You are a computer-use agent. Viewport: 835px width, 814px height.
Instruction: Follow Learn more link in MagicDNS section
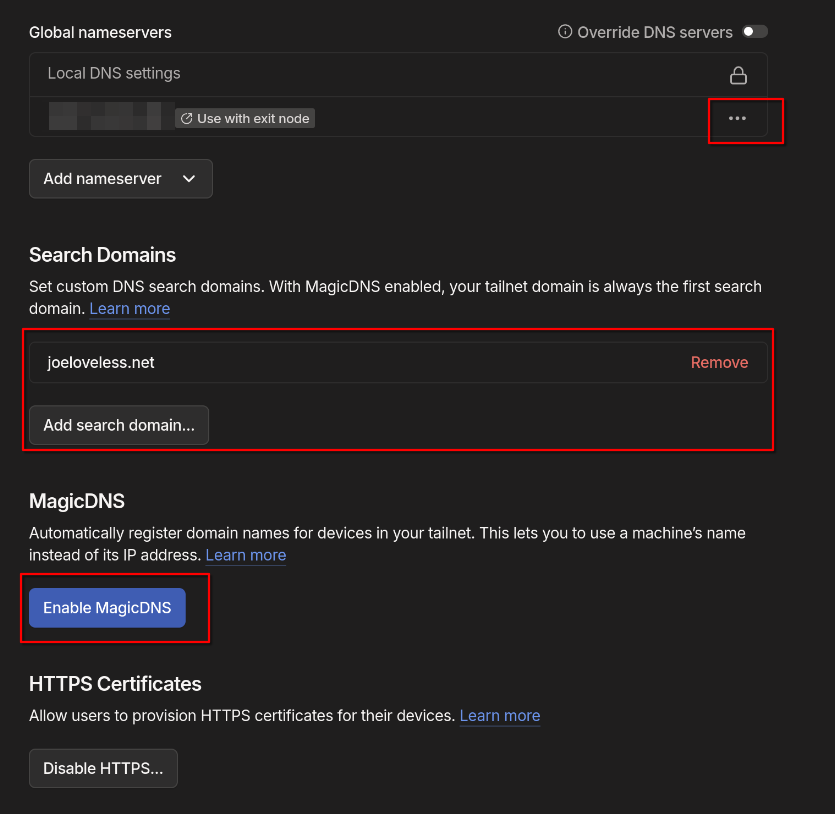(246, 555)
